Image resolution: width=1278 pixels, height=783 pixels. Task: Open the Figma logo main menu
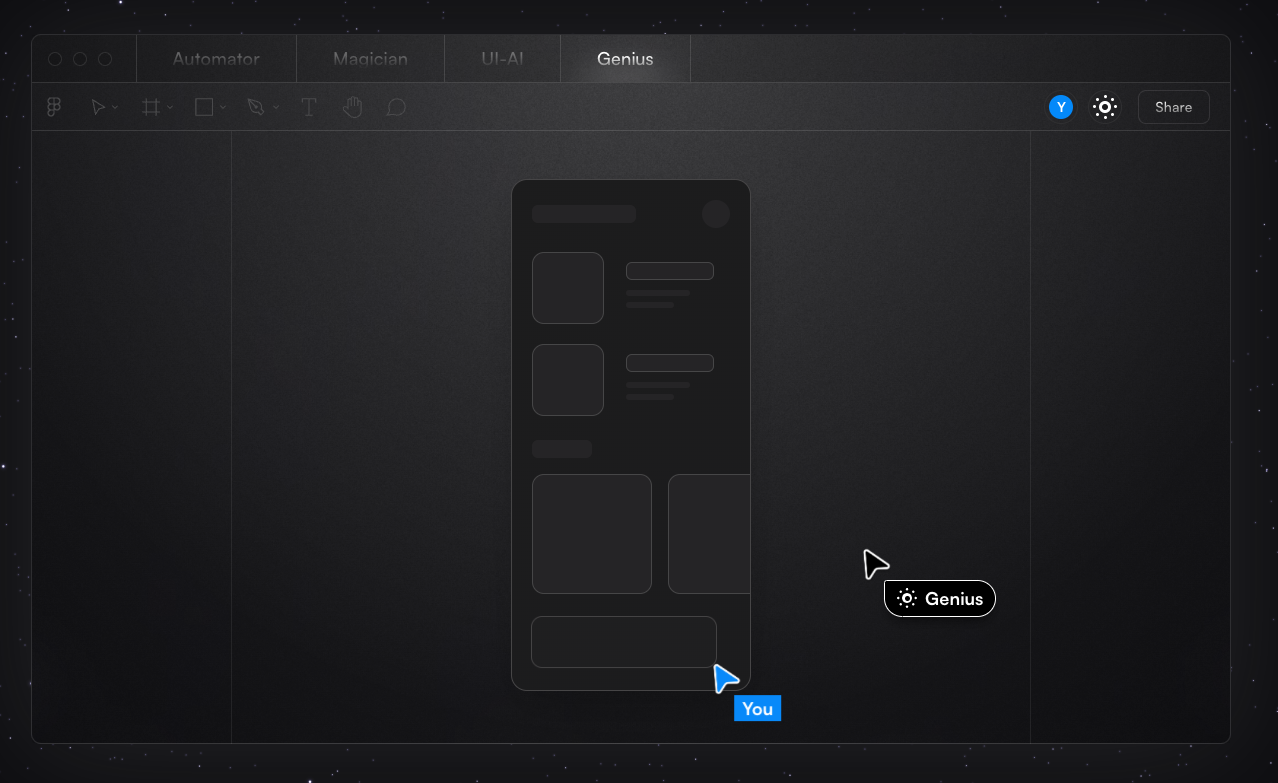[54, 107]
